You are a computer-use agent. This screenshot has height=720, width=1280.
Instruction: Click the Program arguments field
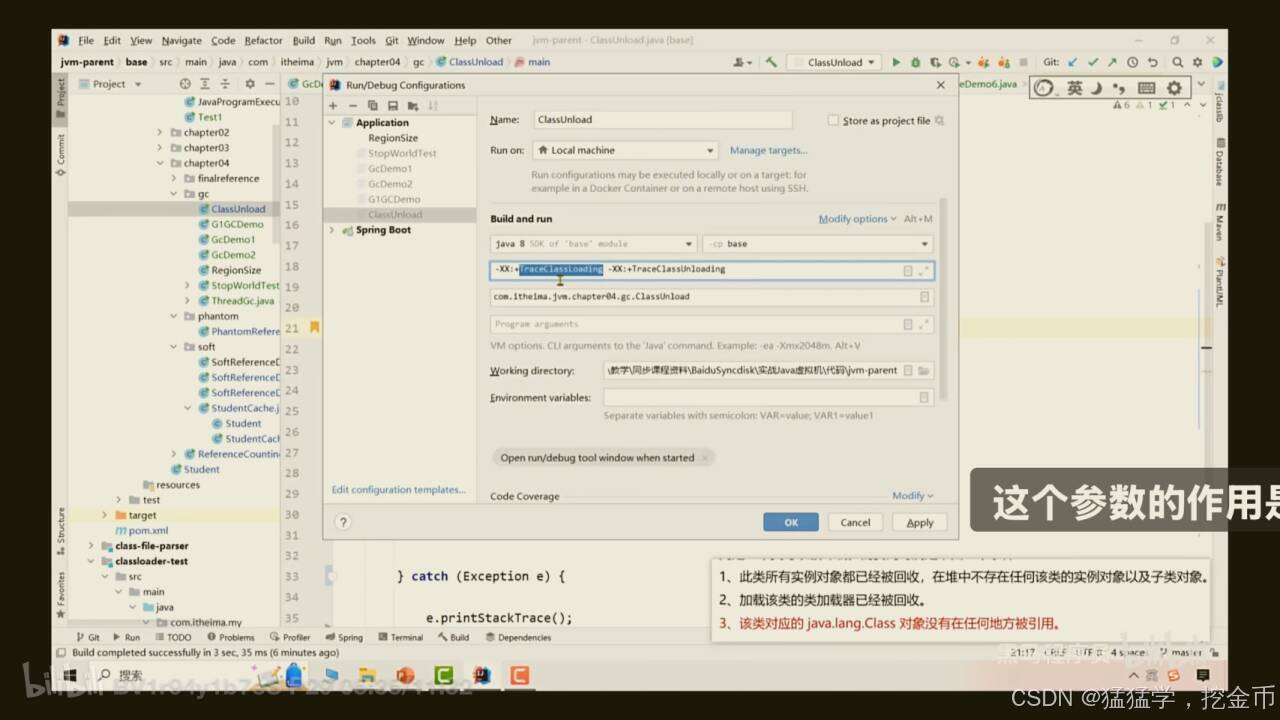pyautogui.click(x=712, y=324)
